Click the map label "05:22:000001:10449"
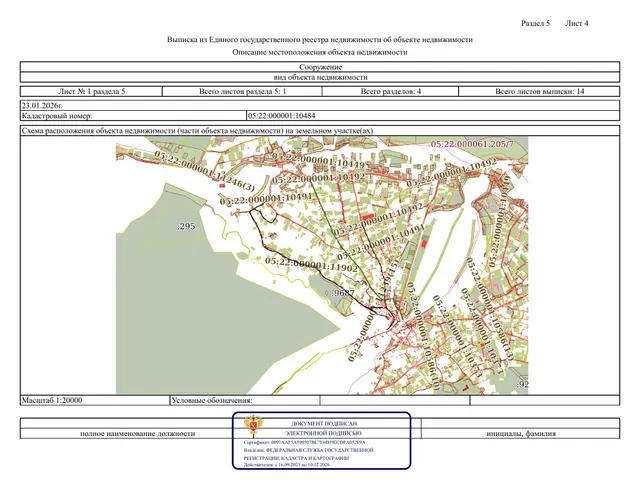This screenshot has width=640, height=495. (x=318, y=160)
